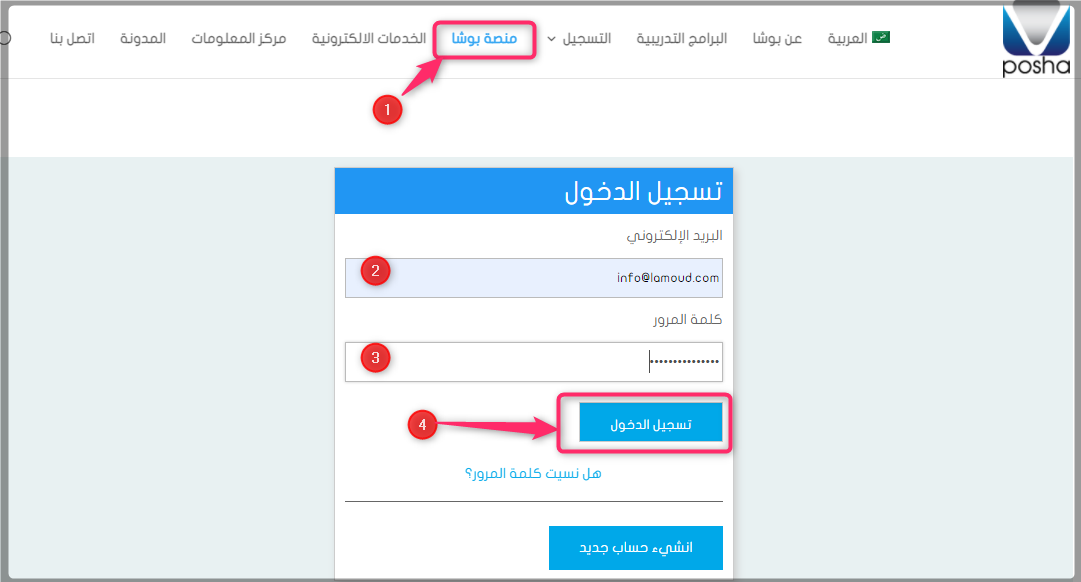Screen dimensions: 1081x582
Task: Open المدونة blog page
Action: tap(143, 38)
